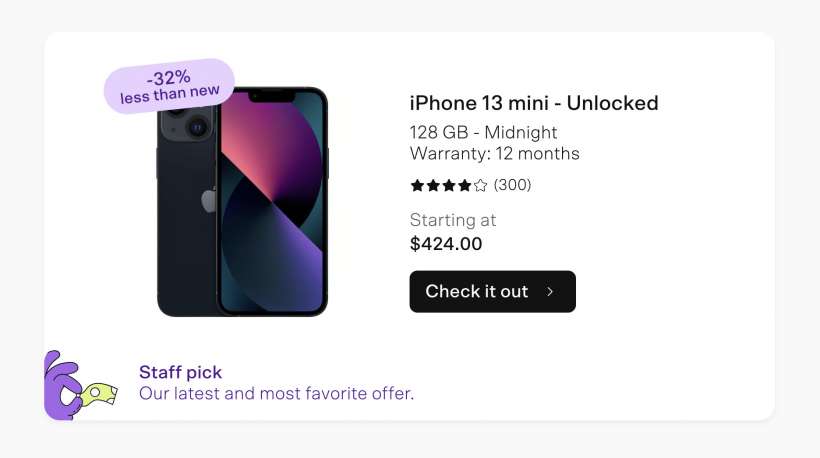Click the -32% less than new badge
Image resolution: width=820 pixels, height=458 pixels.
169,86
